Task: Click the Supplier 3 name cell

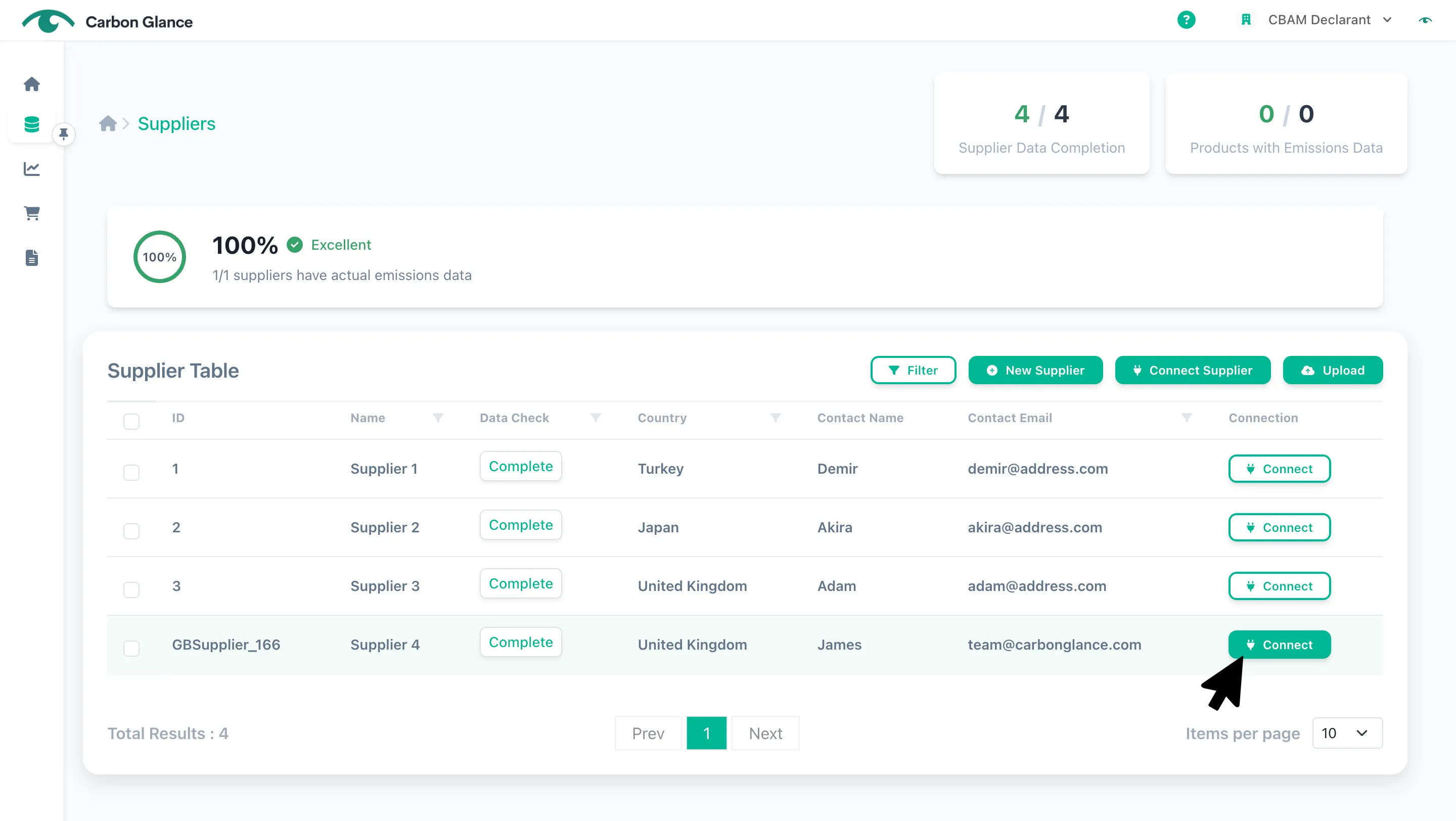Action: [x=385, y=586]
